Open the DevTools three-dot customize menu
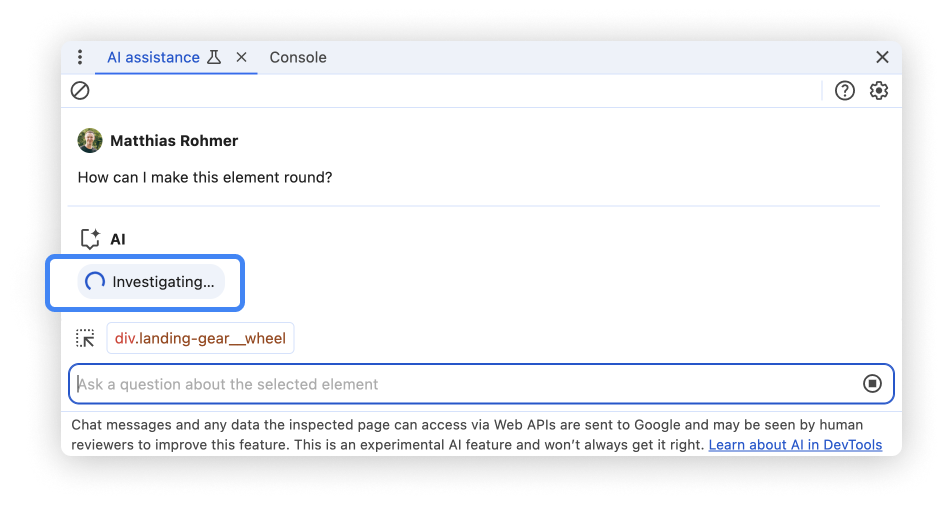The image size is (947, 505). [80, 58]
